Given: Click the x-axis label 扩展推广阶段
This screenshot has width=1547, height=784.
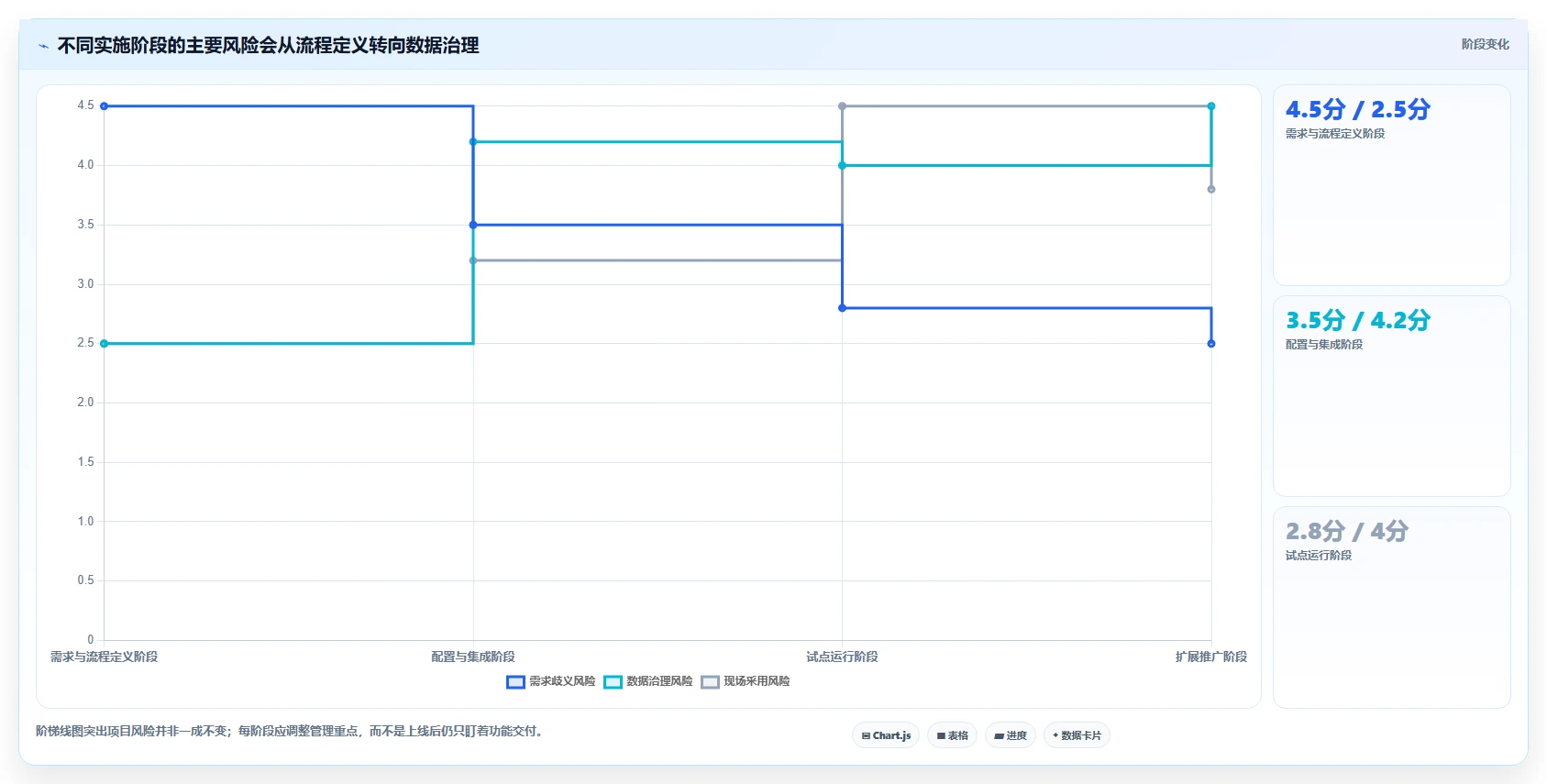Looking at the screenshot, I should (x=1211, y=657).
